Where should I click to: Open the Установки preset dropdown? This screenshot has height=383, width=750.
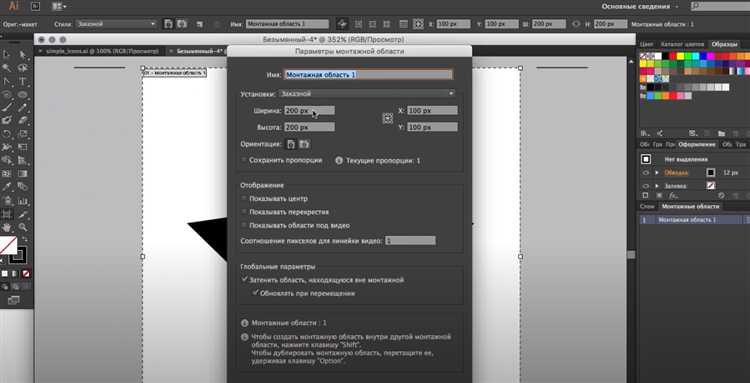pos(367,94)
